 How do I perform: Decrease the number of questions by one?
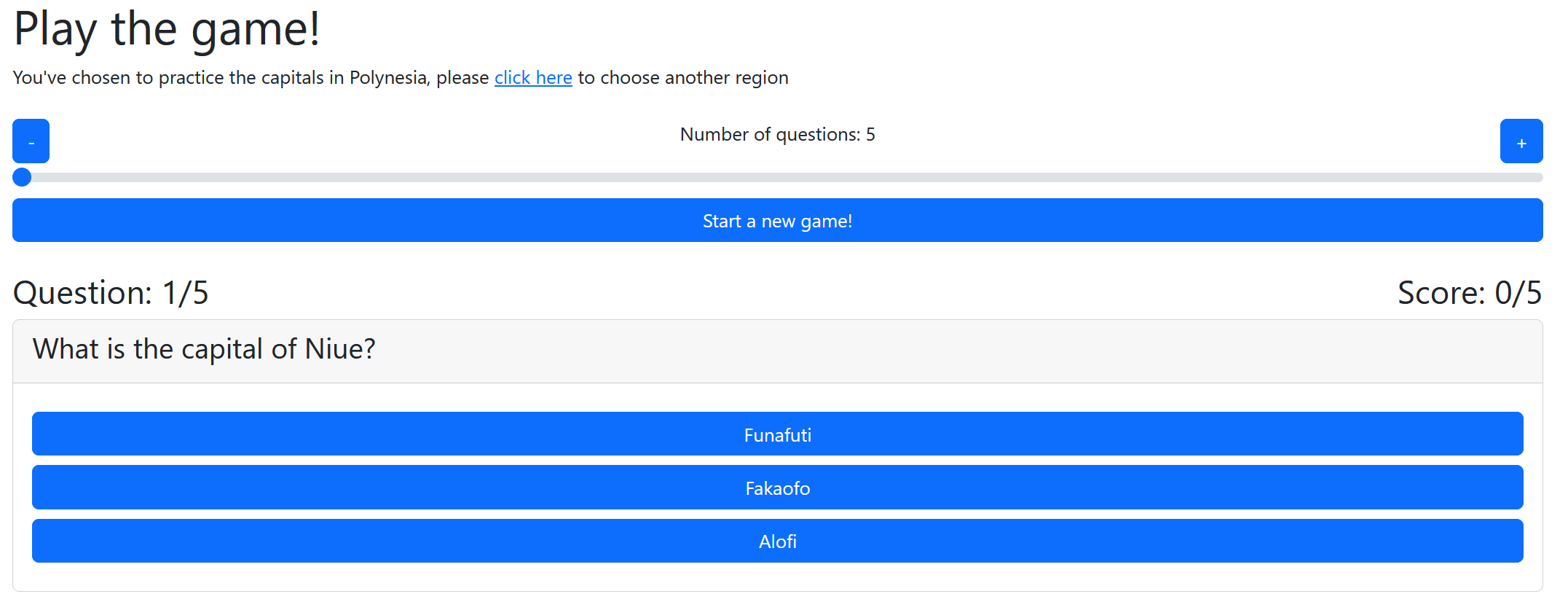(x=31, y=141)
